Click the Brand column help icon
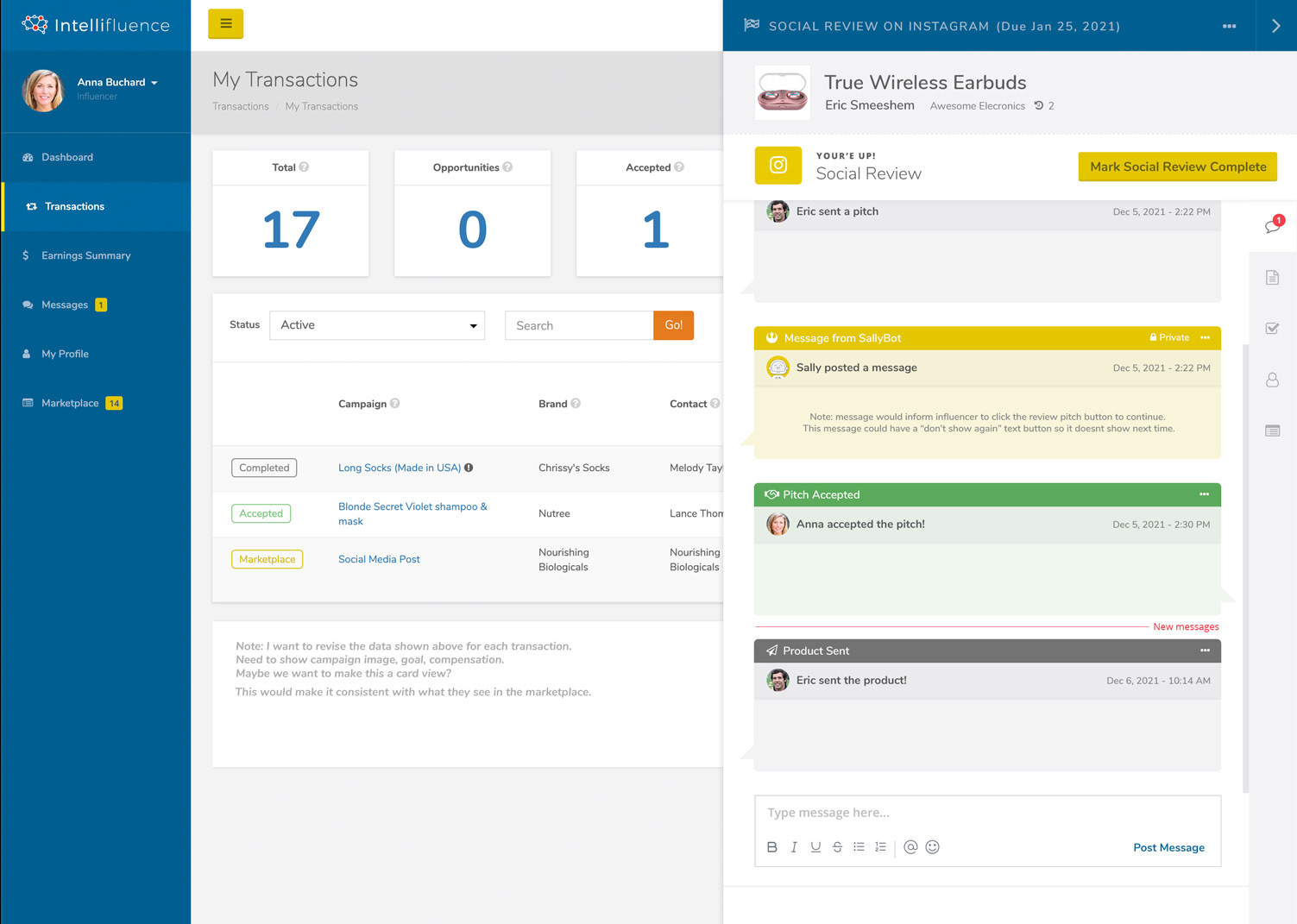Screen dimensions: 1297x924 [576, 404]
